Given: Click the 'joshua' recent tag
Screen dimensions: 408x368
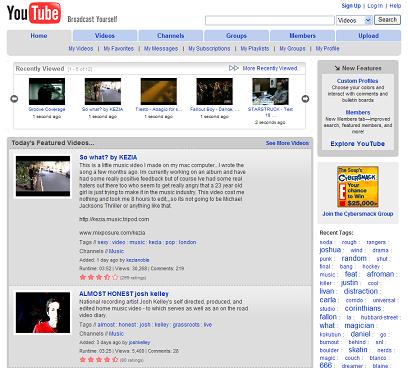Looking at the screenshot, I should pos(330,250).
